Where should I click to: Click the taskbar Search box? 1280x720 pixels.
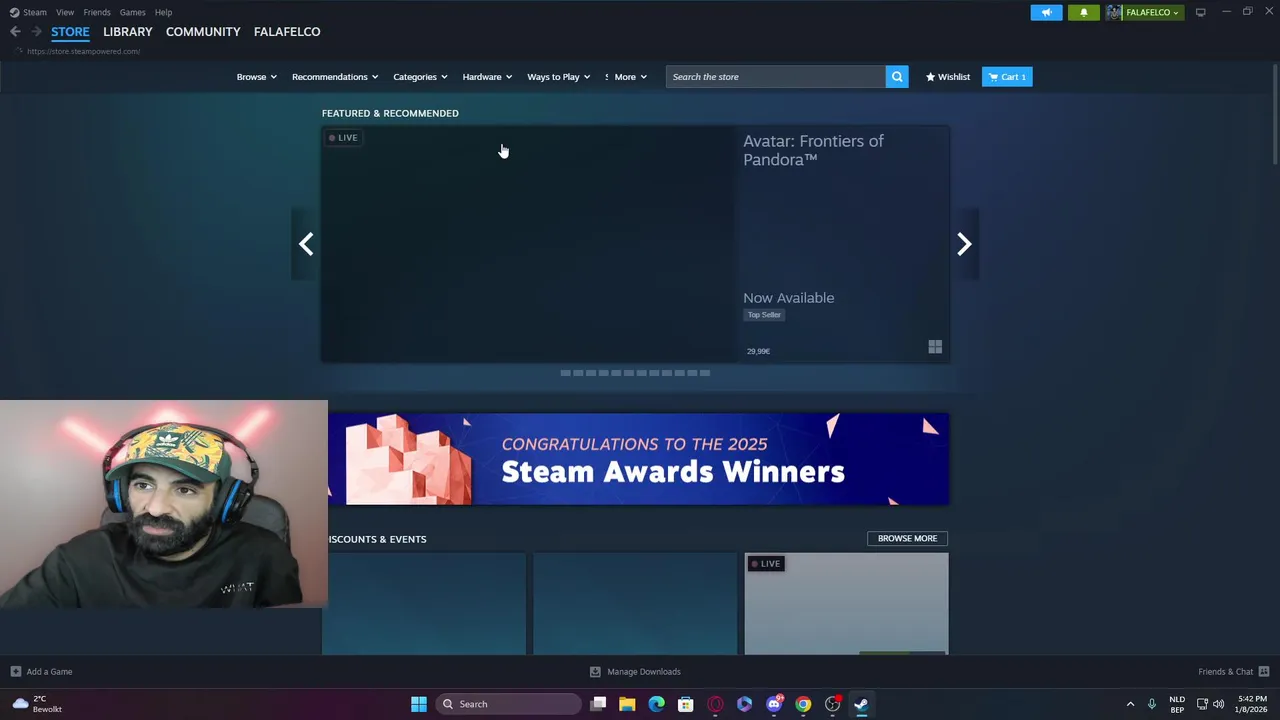(x=508, y=704)
